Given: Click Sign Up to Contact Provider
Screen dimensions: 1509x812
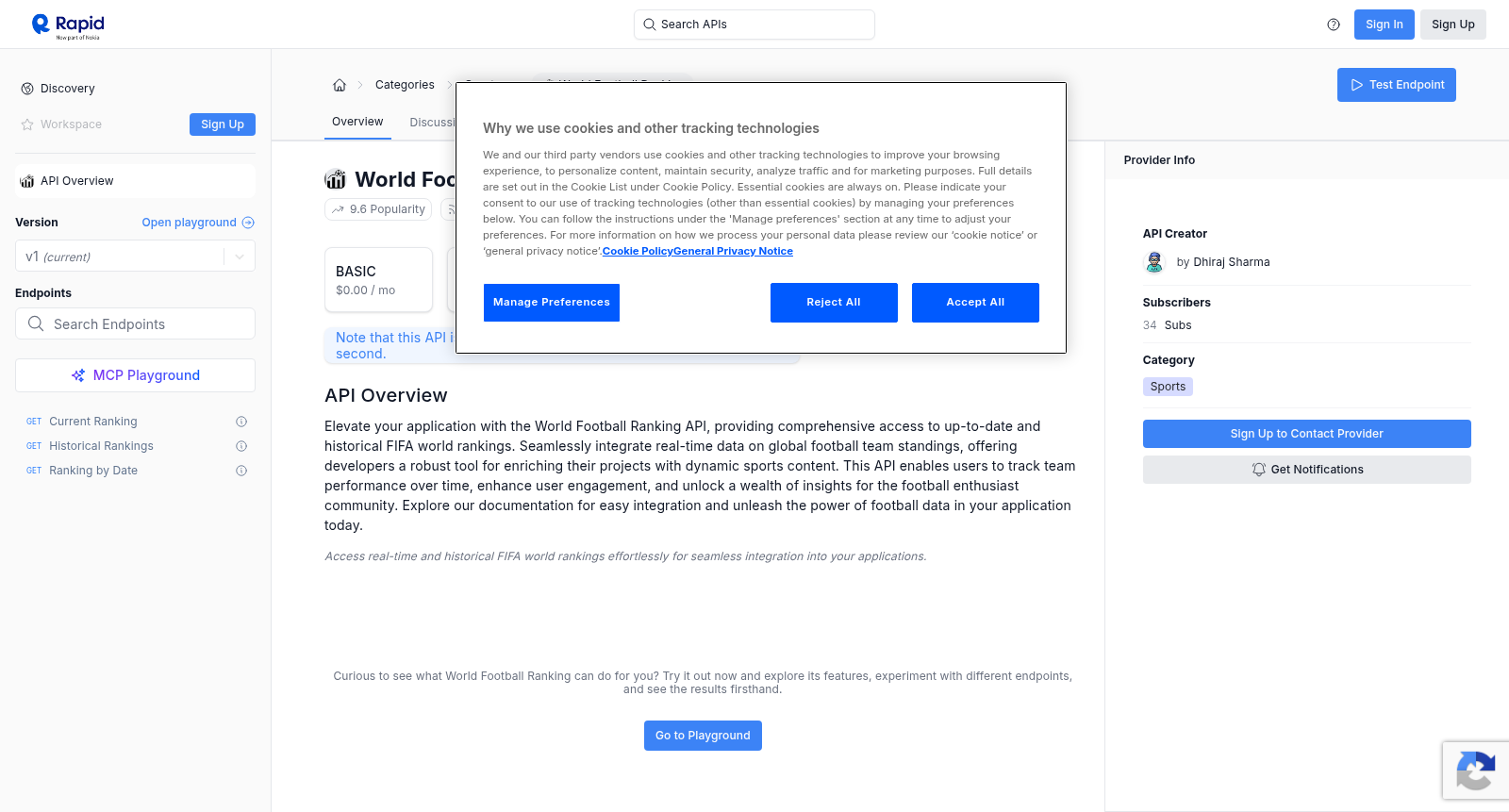Looking at the screenshot, I should [x=1307, y=434].
